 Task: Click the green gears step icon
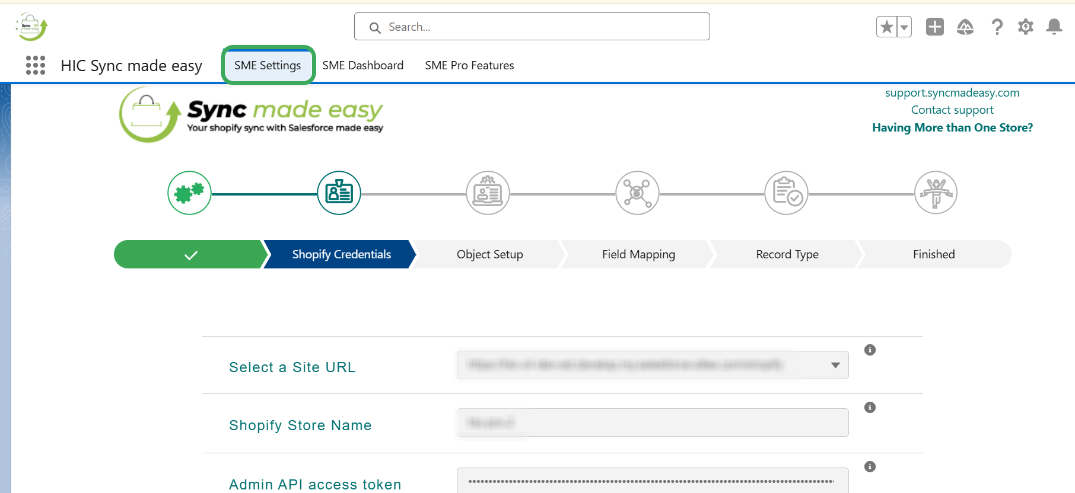click(x=189, y=193)
